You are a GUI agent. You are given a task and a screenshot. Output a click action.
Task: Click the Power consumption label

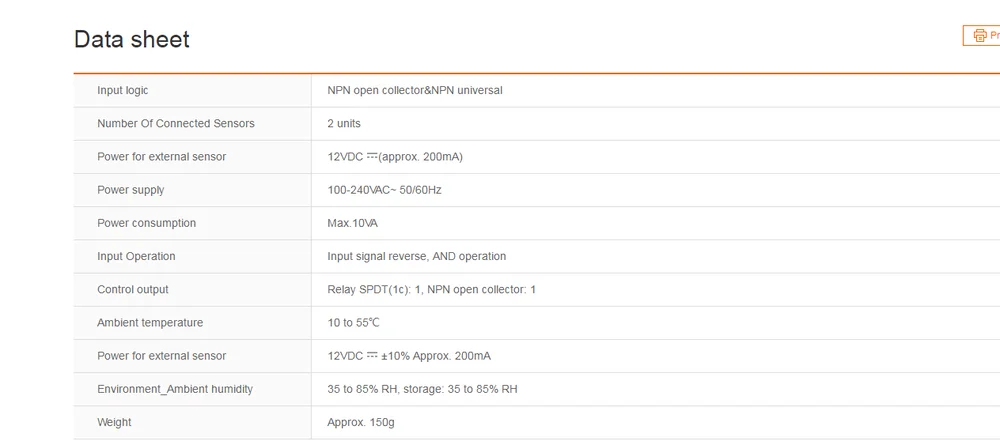[x=146, y=223]
